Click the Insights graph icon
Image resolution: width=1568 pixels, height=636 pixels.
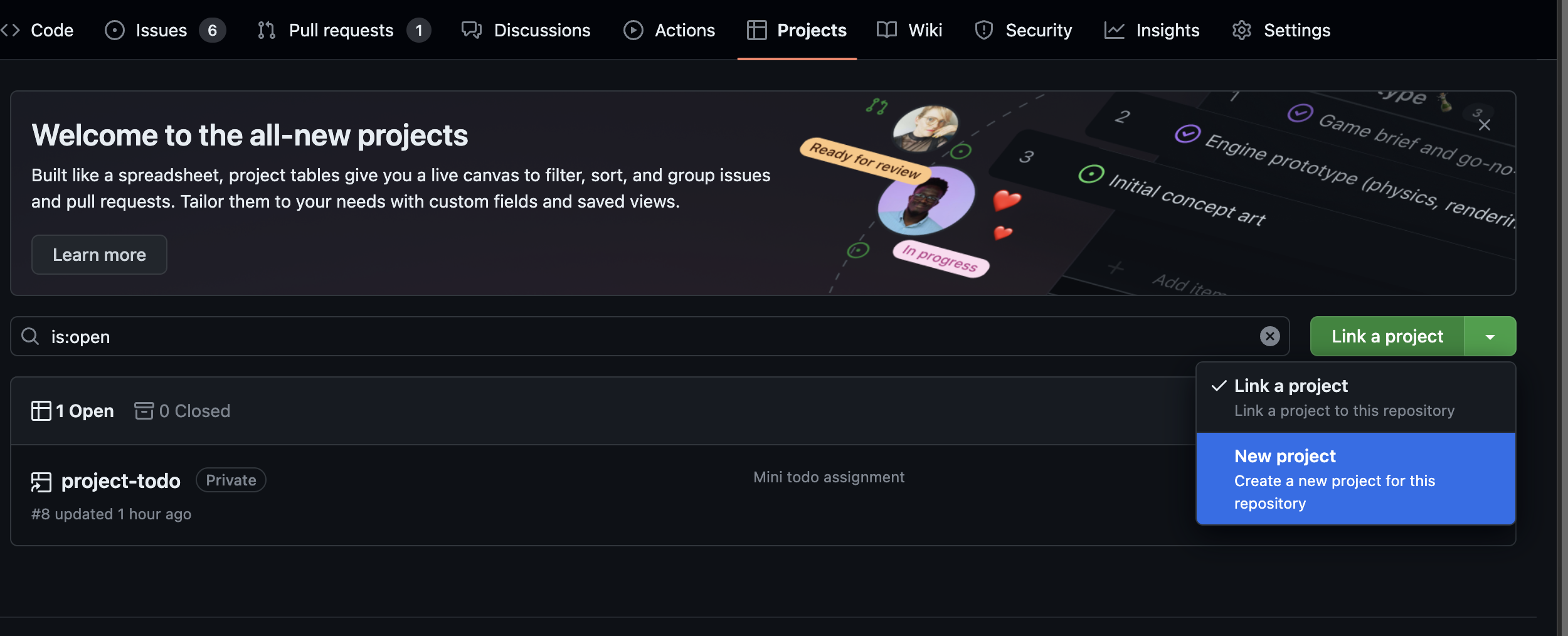coord(1115,30)
